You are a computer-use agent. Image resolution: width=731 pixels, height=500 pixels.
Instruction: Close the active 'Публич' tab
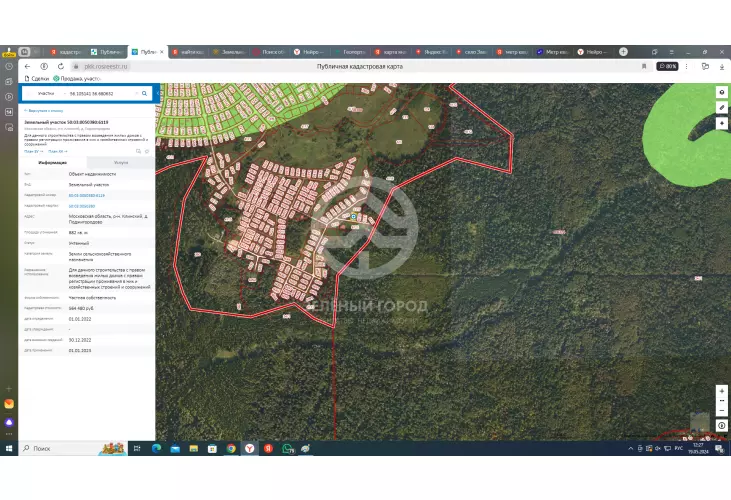click(x=162, y=52)
